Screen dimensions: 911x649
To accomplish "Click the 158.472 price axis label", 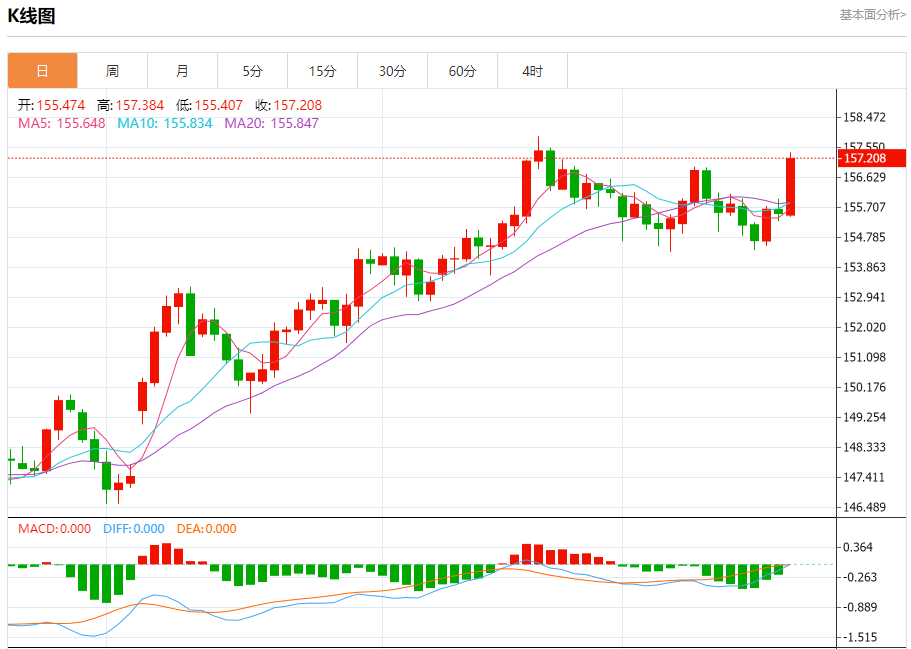I will 865,118.
